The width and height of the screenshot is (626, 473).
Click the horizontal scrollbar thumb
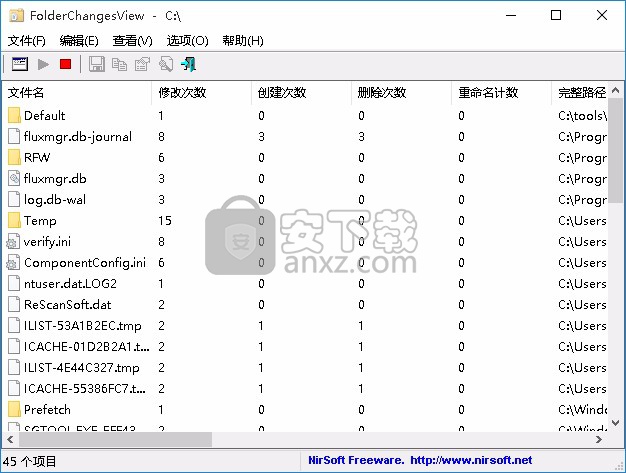116,439
